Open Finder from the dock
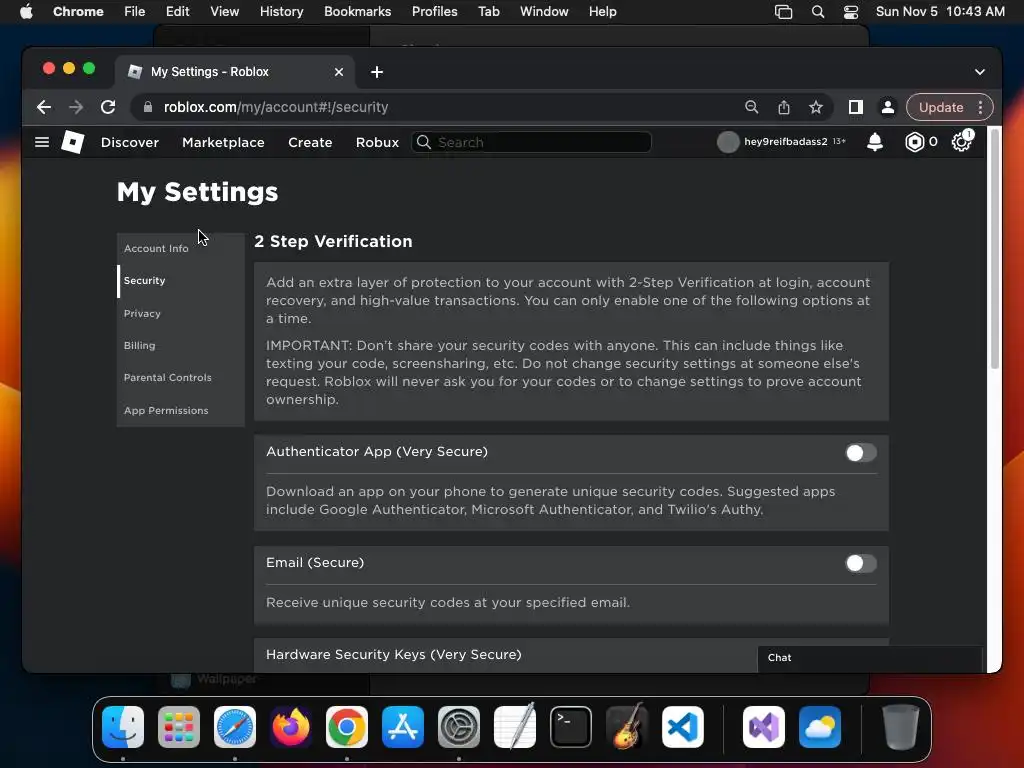Screen dimensions: 1024x768 click(x=123, y=727)
